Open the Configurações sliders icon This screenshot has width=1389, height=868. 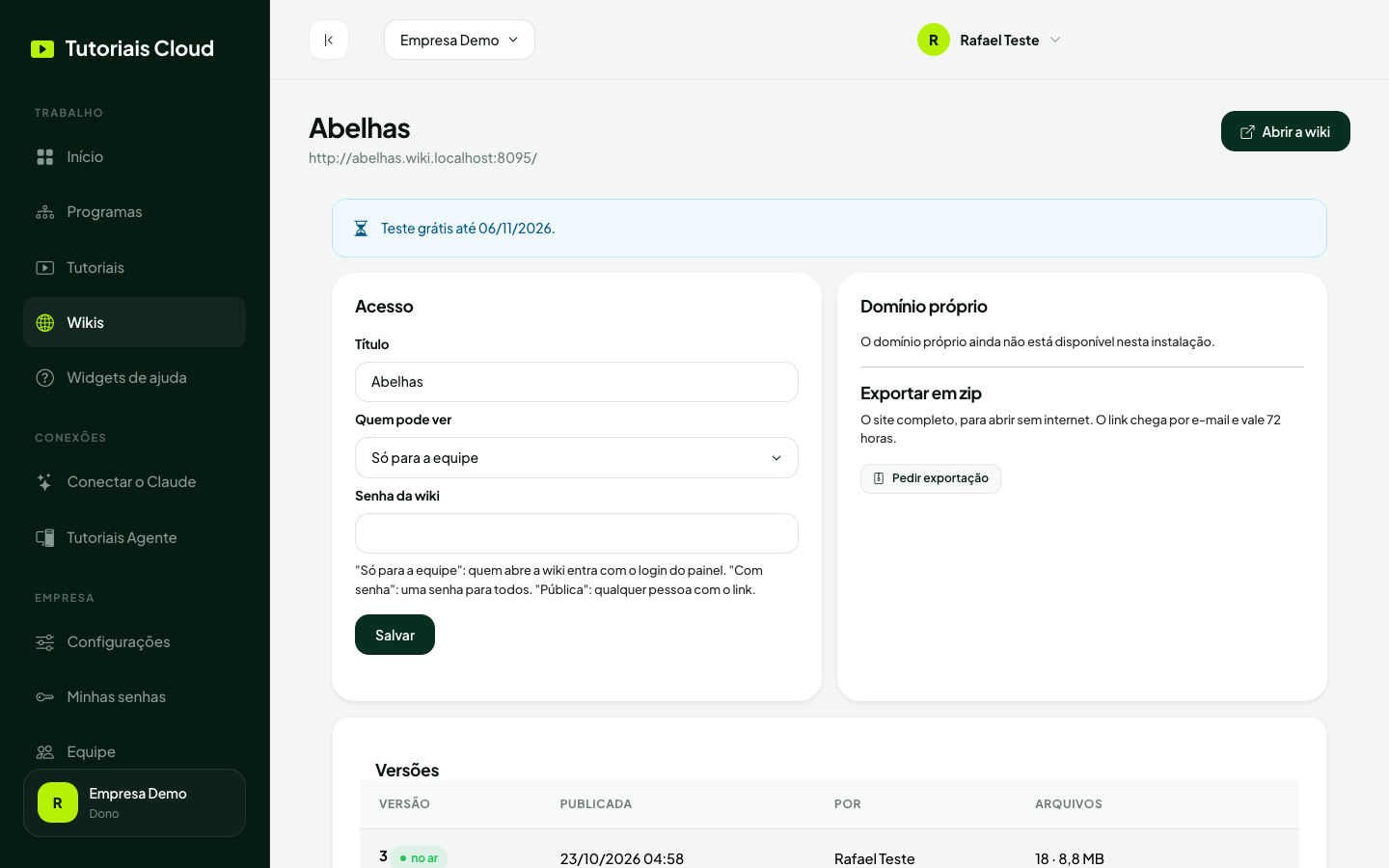coord(45,642)
